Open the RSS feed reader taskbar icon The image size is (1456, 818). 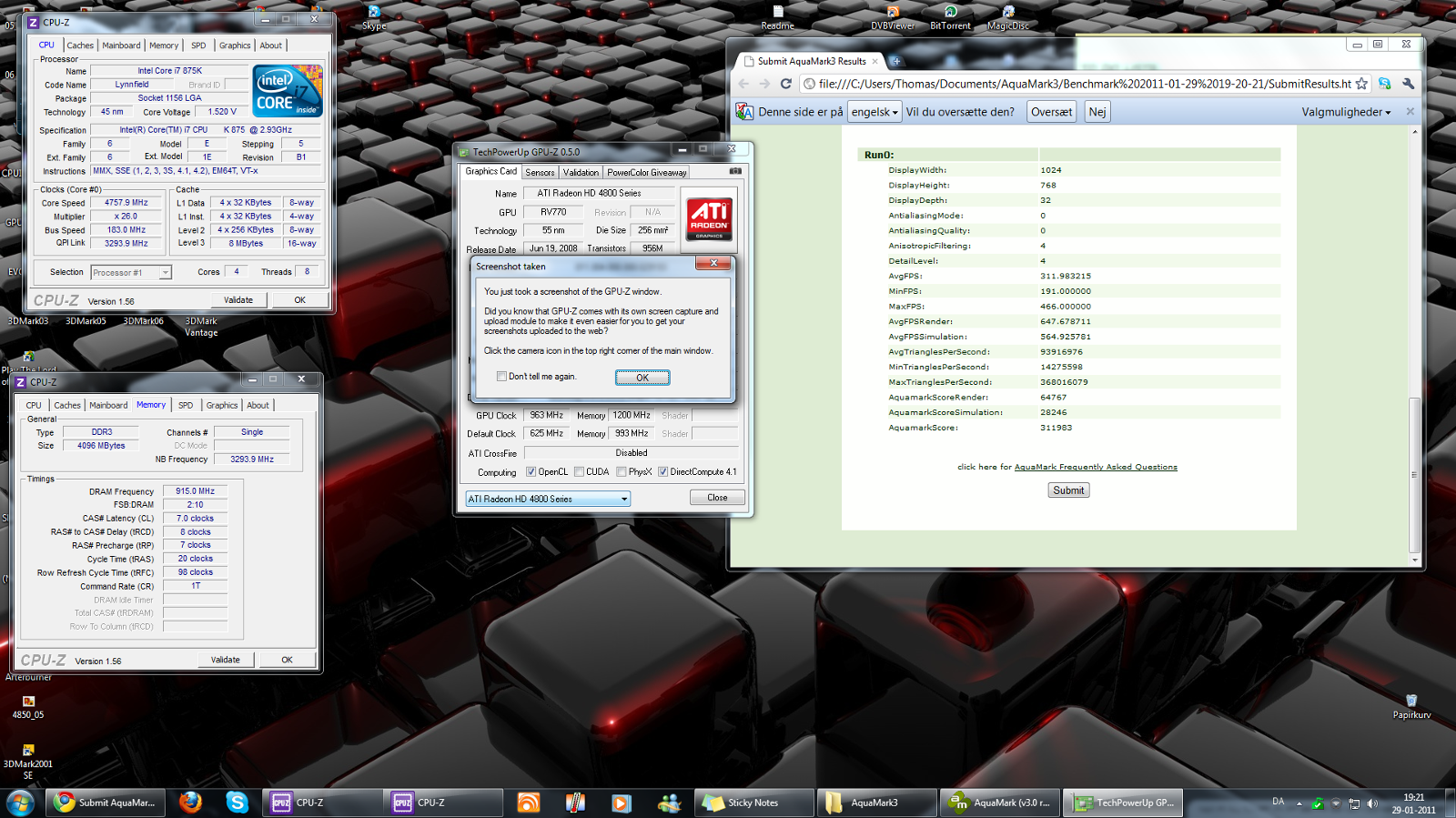[529, 803]
